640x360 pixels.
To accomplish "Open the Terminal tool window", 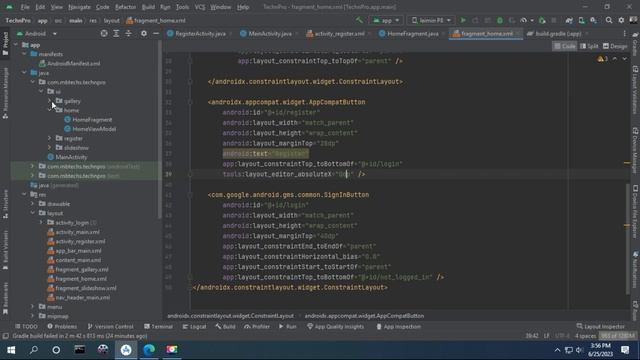I will coord(158,327).
